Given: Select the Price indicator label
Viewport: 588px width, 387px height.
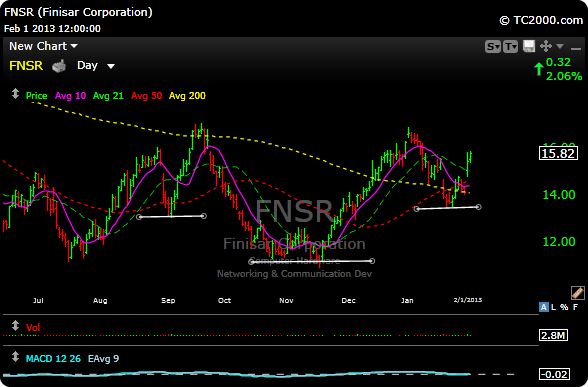Looking at the screenshot, I should pyautogui.click(x=36, y=96).
